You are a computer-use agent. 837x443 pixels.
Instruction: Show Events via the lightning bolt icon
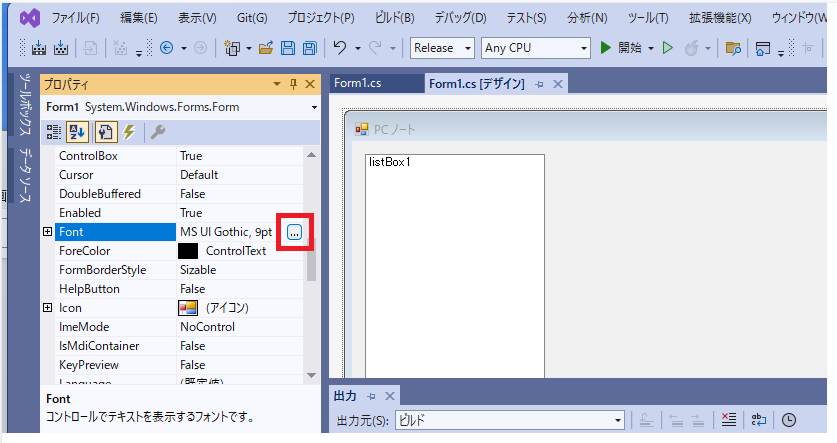coord(128,132)
